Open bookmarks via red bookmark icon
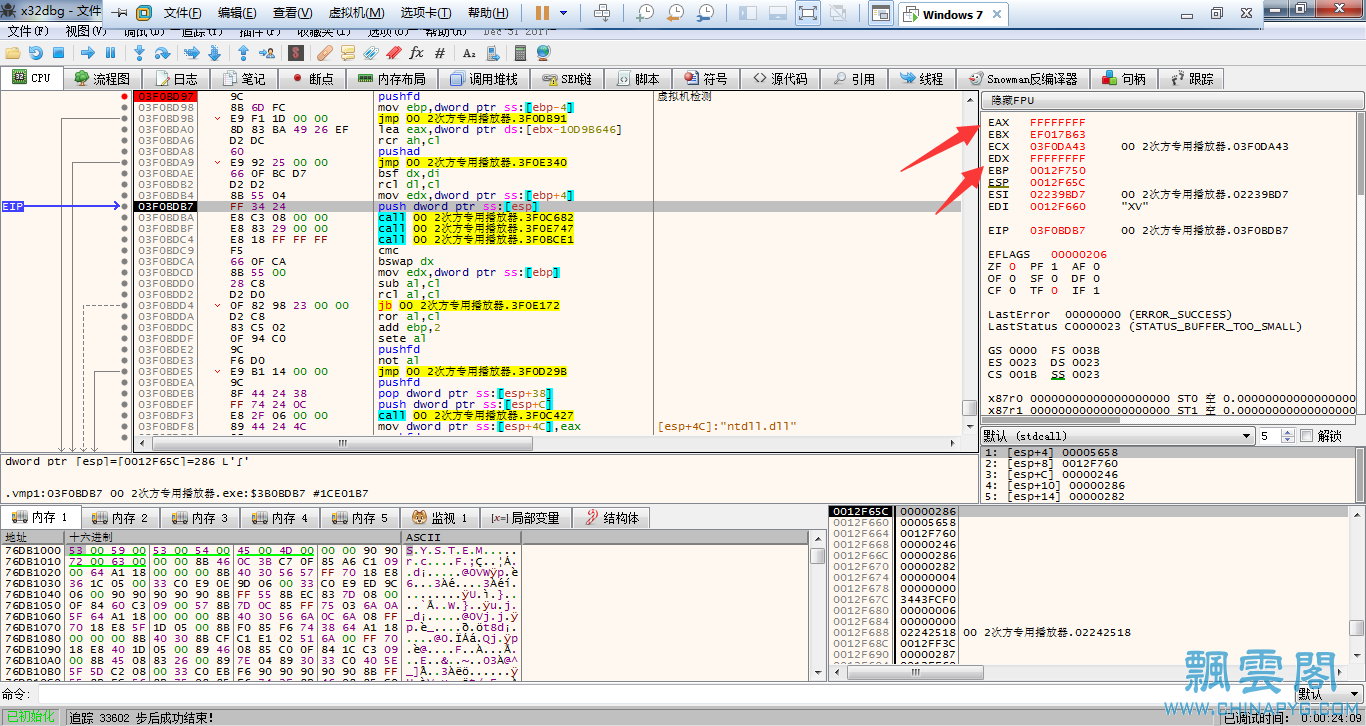The height and width of the screenshot is (726, 1366). click(394, 52)
